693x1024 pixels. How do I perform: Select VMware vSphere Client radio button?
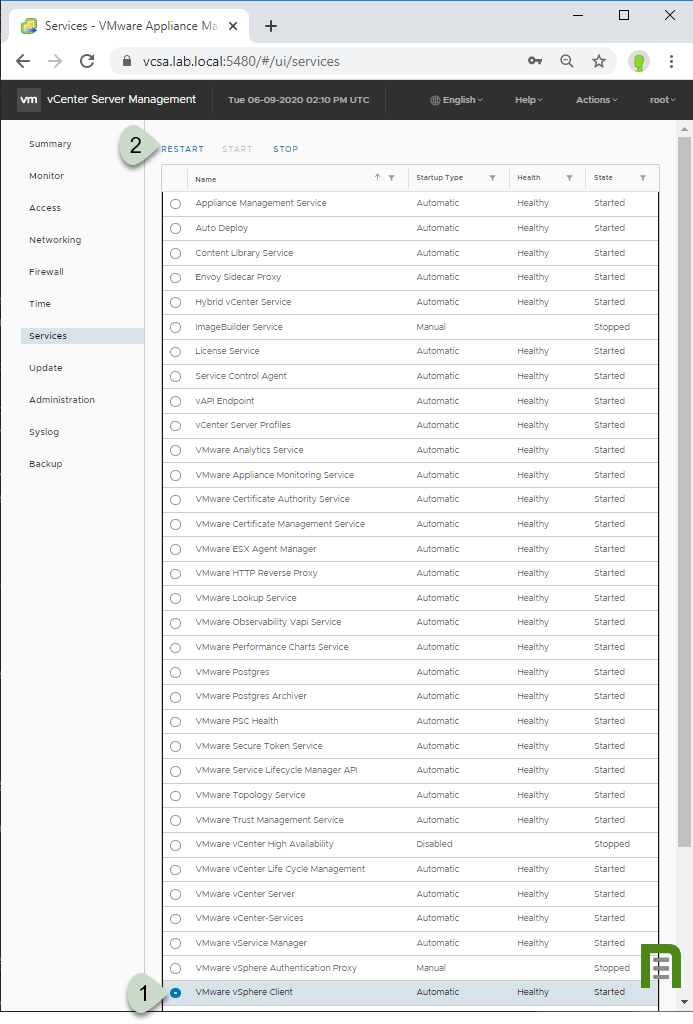pyautogui.click(x=176, y=993)
